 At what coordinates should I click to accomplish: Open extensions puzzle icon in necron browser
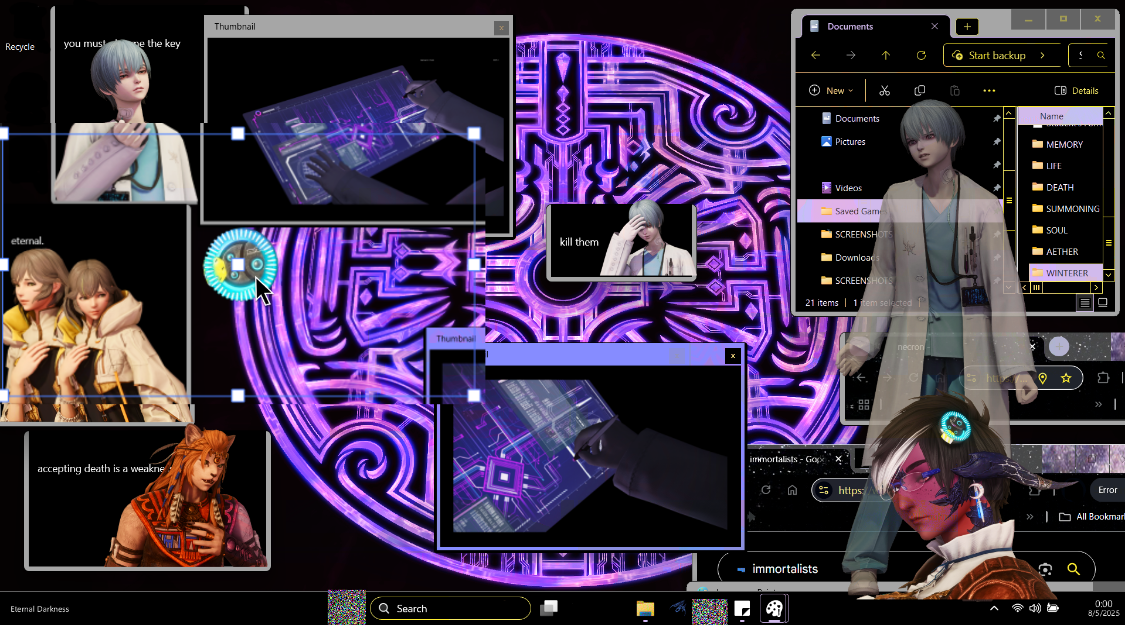pyautogui.click(x=1103, y=377)
